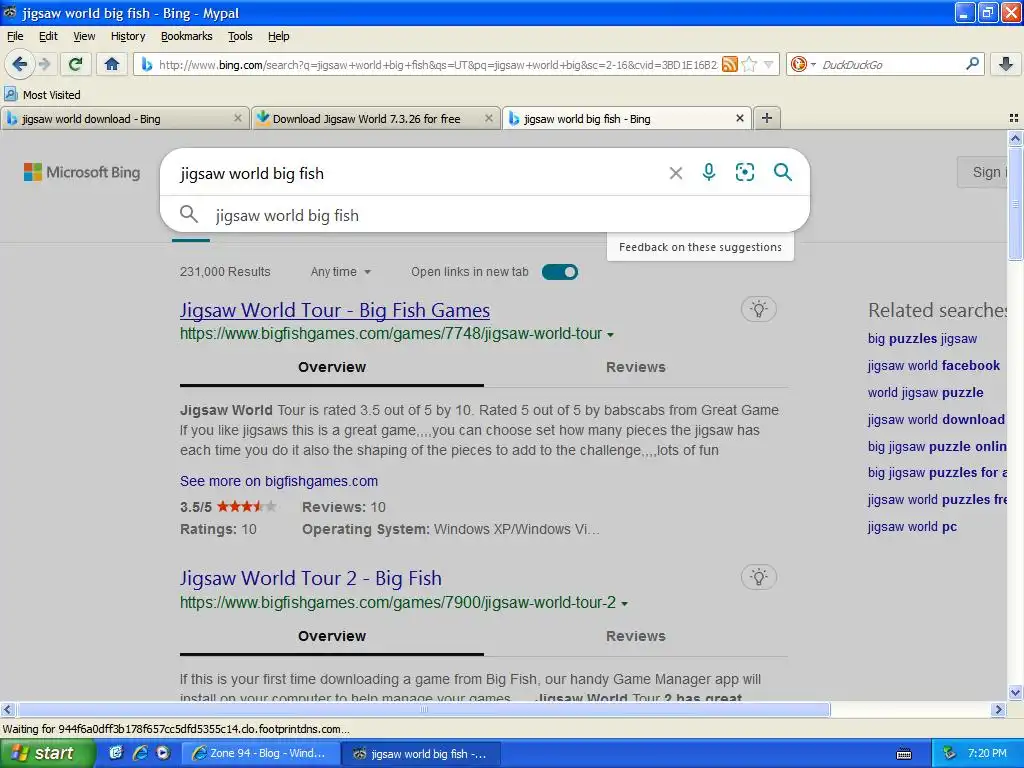Screen dimensions: 1024x768
Task: Click the horizontal scrollbar thumb
Action: pyautogui.click(x=423, y=709)
